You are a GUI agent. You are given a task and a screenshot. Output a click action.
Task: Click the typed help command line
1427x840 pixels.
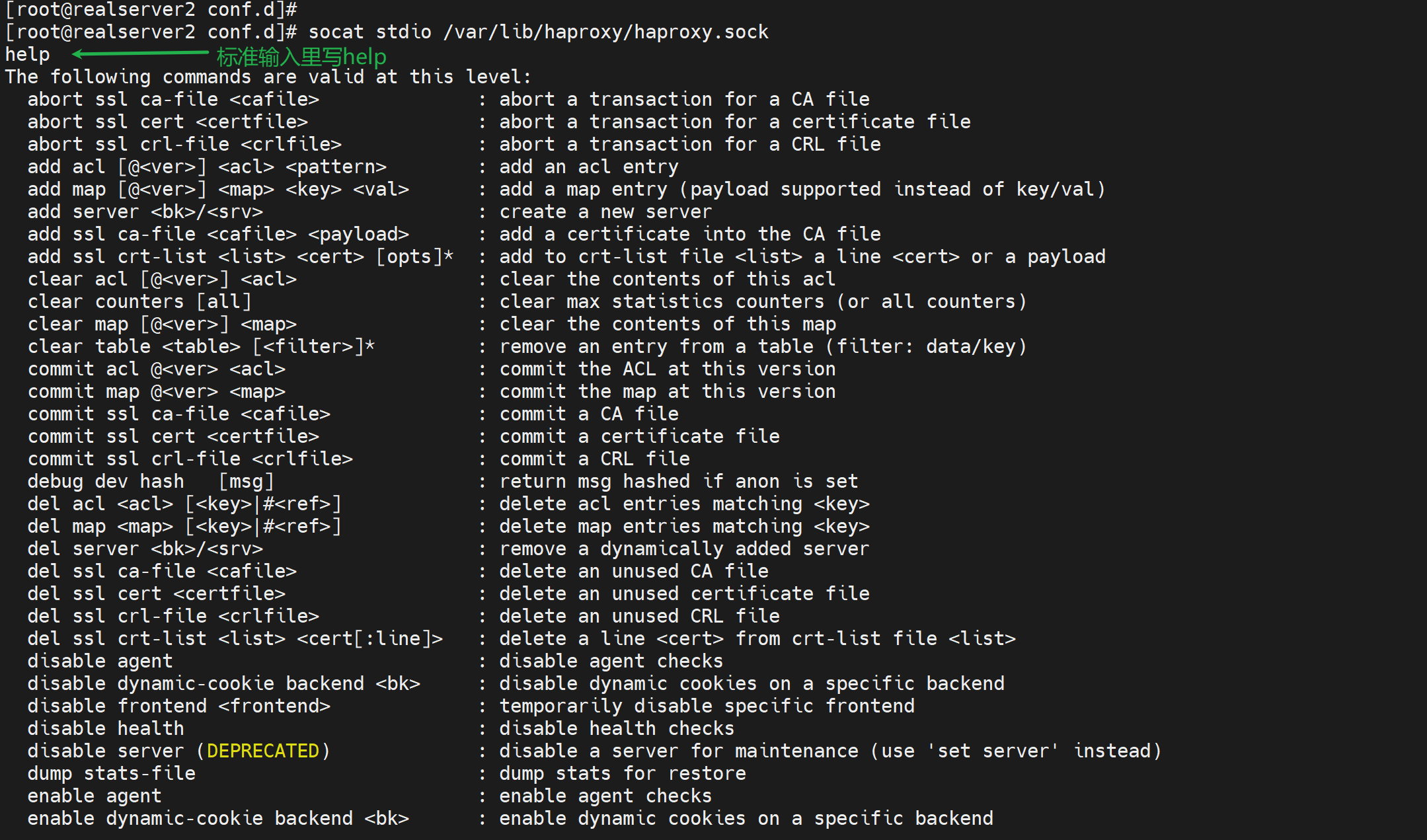point(28,55)
